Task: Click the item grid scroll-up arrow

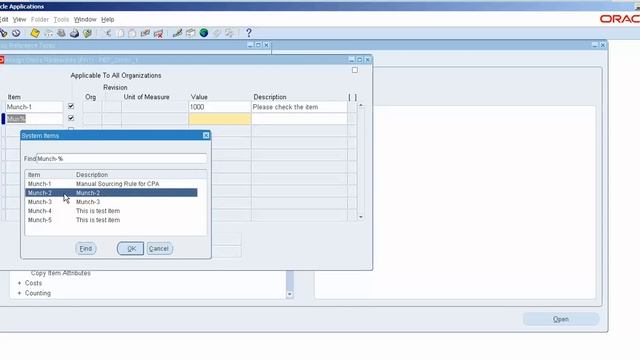Action: click(361, 106)
